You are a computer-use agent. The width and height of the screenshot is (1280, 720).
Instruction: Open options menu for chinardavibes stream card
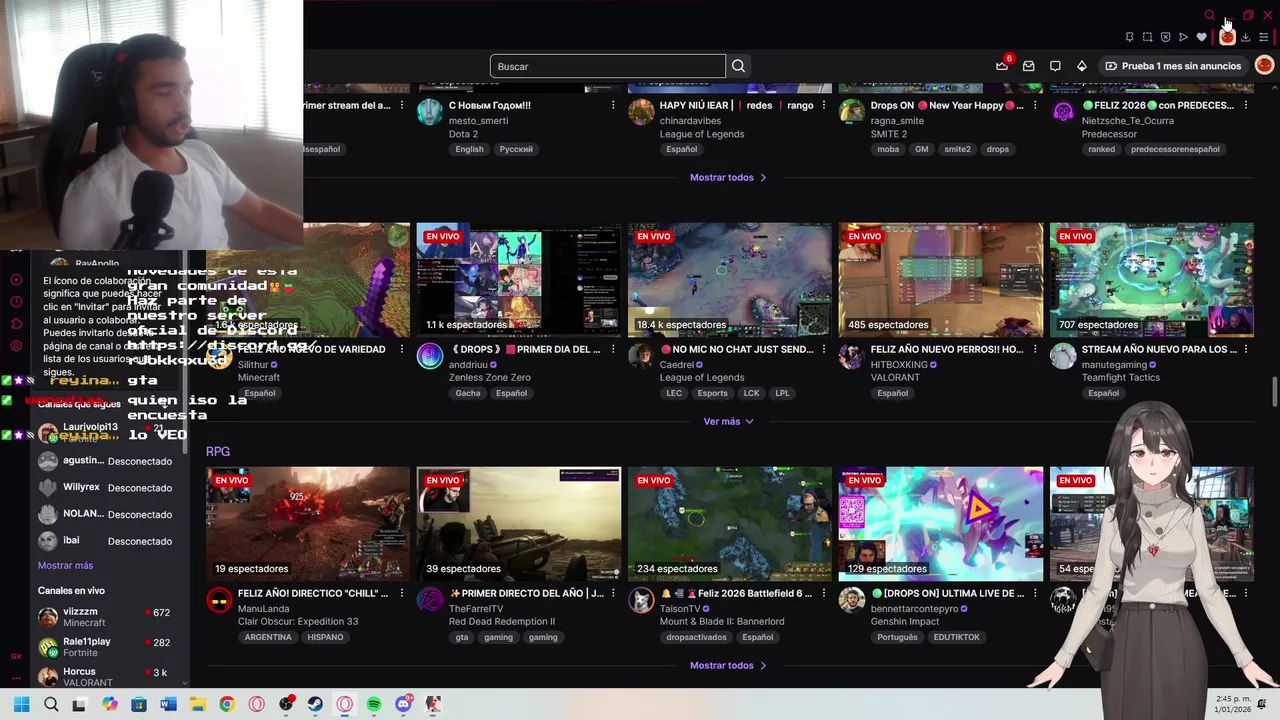pyautogui.click(x=824, y=105)
